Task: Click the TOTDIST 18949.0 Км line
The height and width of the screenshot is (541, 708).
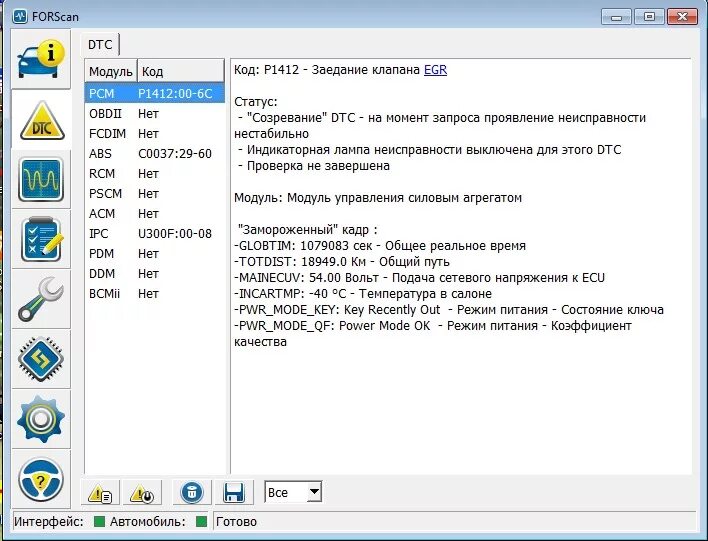Action: [x=342, y=262]
